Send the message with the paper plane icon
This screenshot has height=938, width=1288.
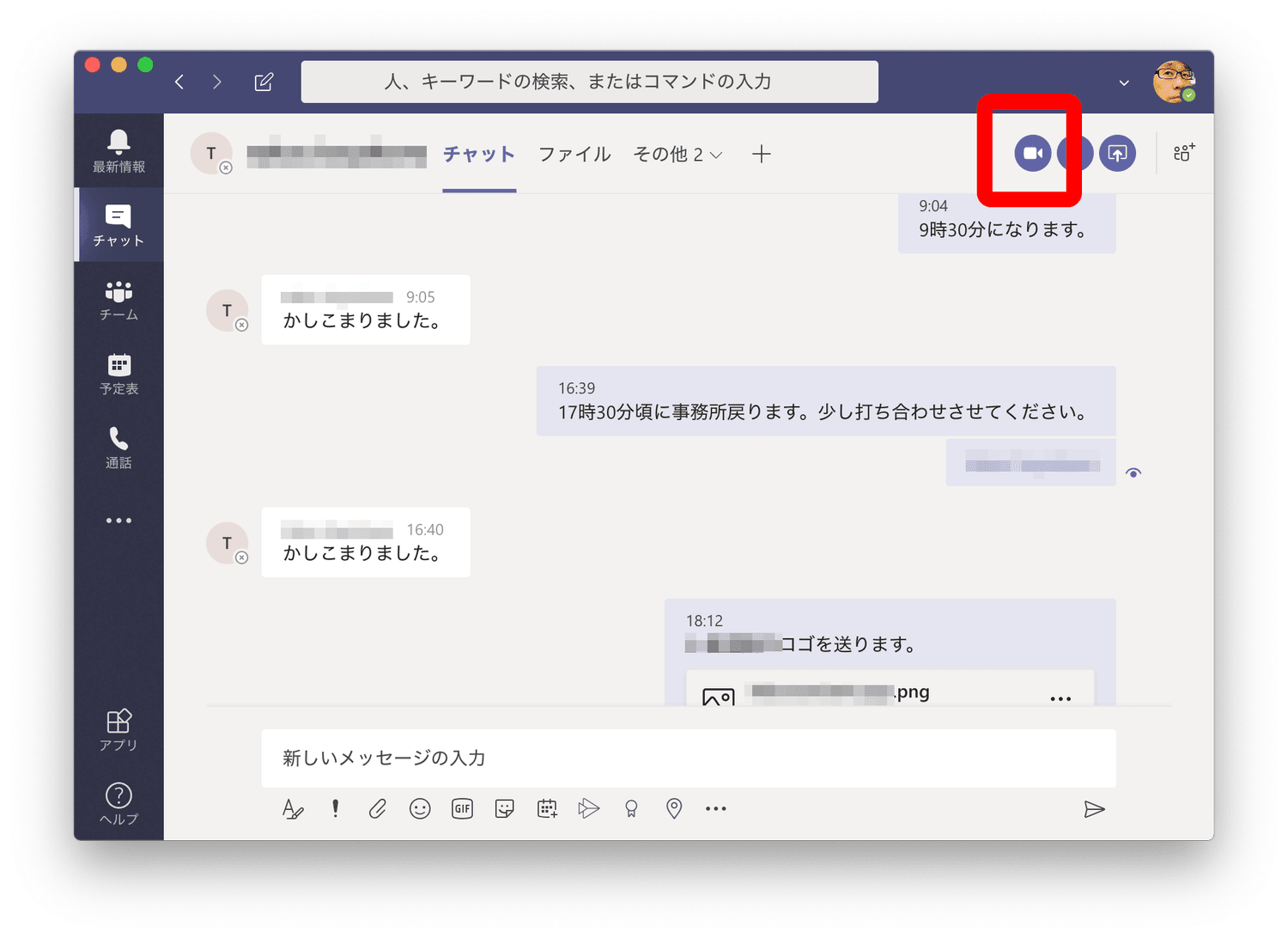click(1093, 809)
